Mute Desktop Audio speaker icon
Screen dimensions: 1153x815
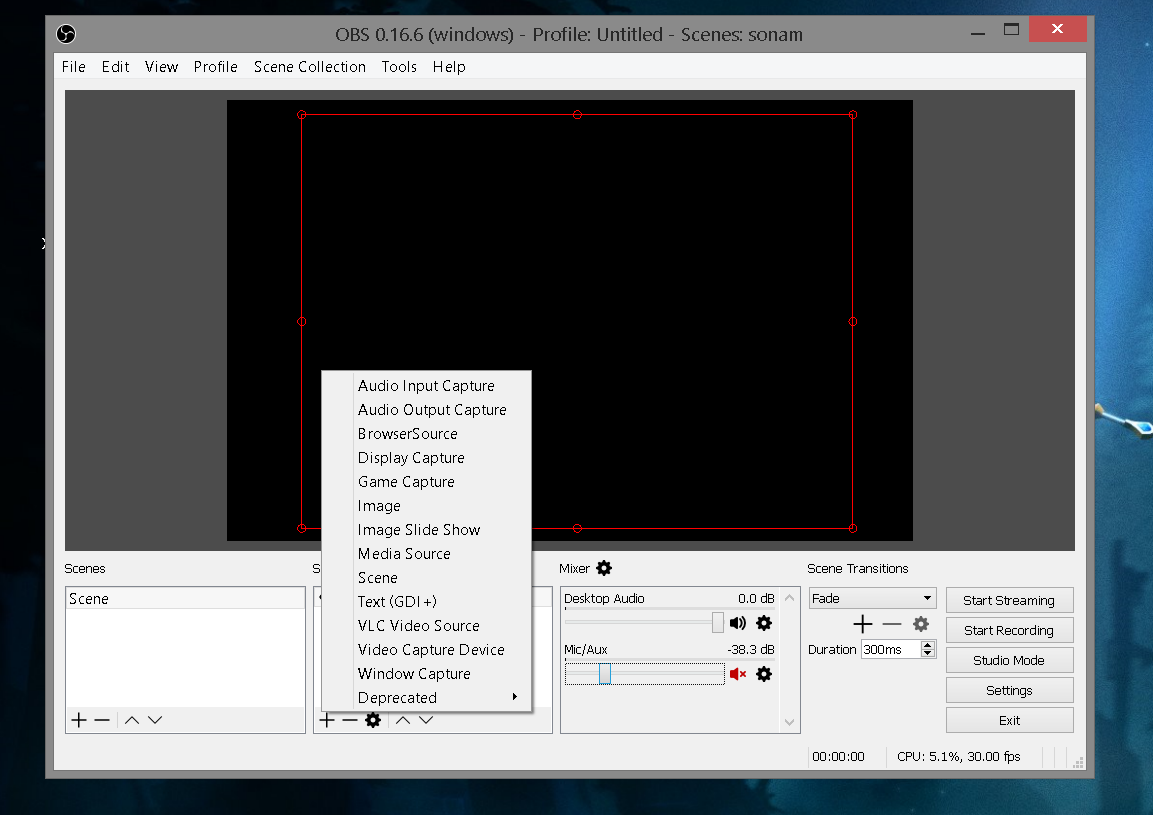[738, 623]
